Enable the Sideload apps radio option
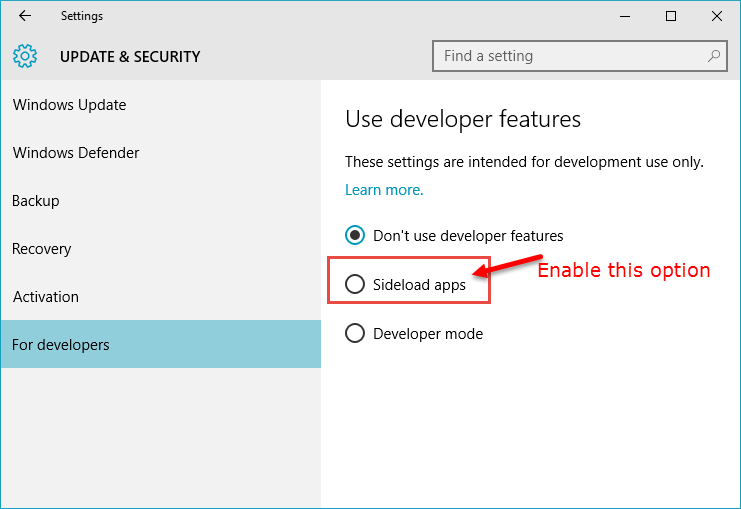 tap(355, 284)
